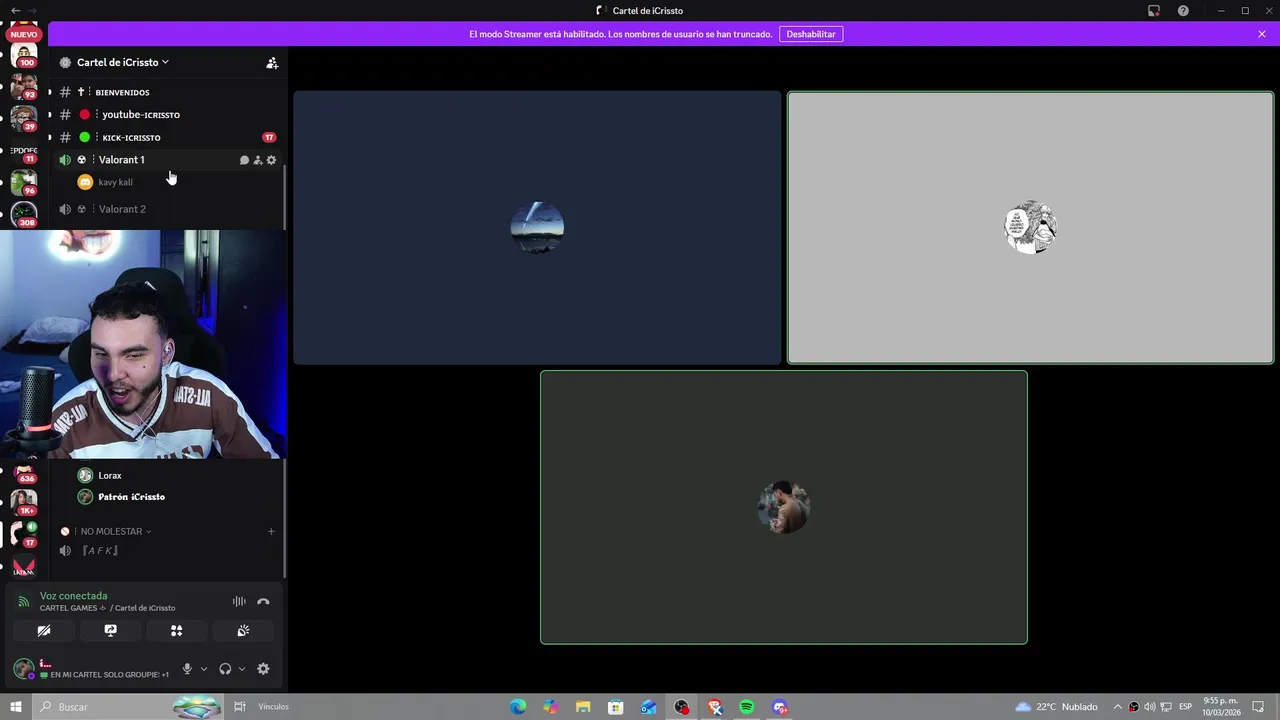Open the server with the 308 badge
The height and width of the screenshot is (720, 1280).
click(24, 214)
